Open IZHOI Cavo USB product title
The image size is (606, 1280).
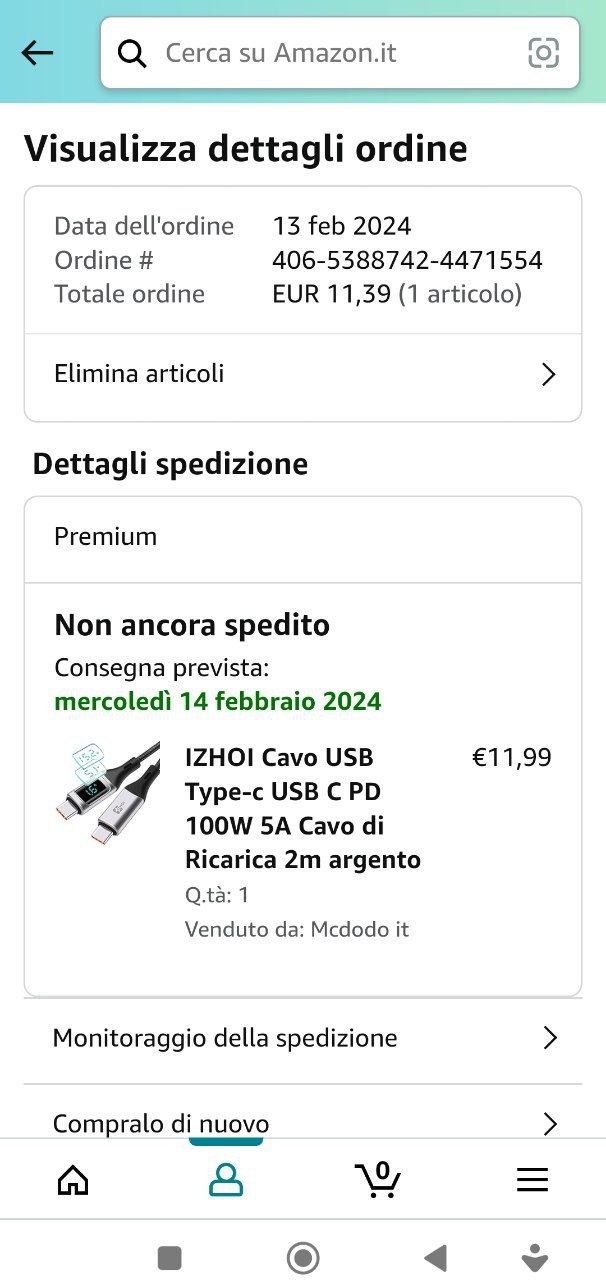[x=302, y=808]
